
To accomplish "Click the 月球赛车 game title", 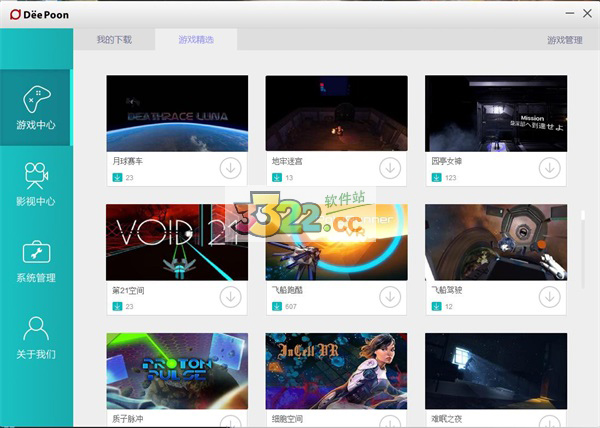I will point(127,161).
